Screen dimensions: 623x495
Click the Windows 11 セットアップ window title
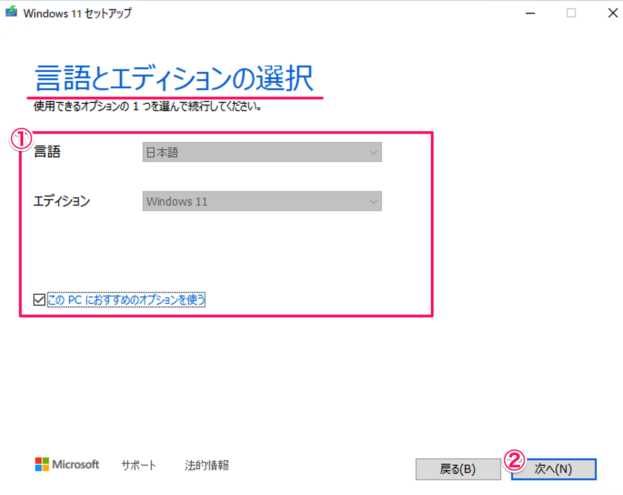pos(77,14)
